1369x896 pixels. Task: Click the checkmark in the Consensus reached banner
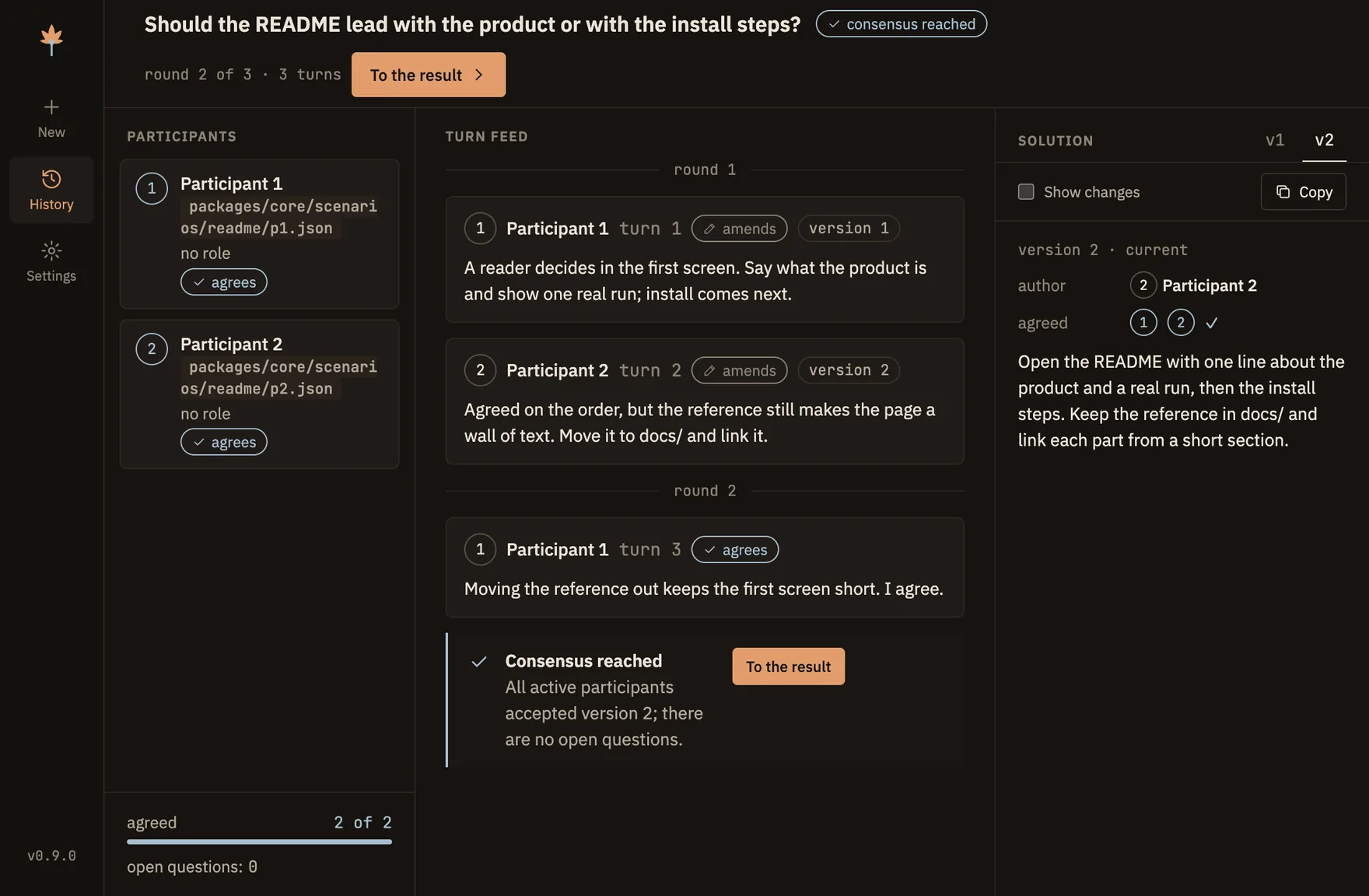pos(479,661)
